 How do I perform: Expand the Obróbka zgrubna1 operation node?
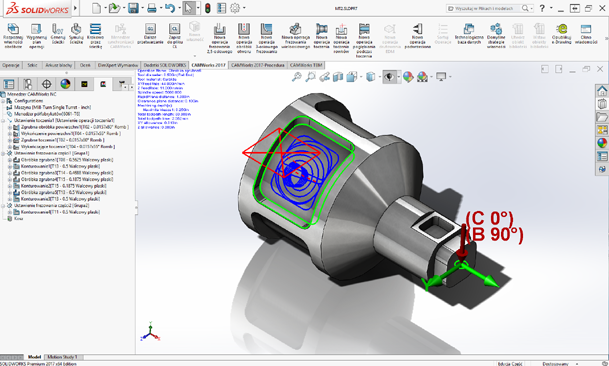click(x=10, y=160)
